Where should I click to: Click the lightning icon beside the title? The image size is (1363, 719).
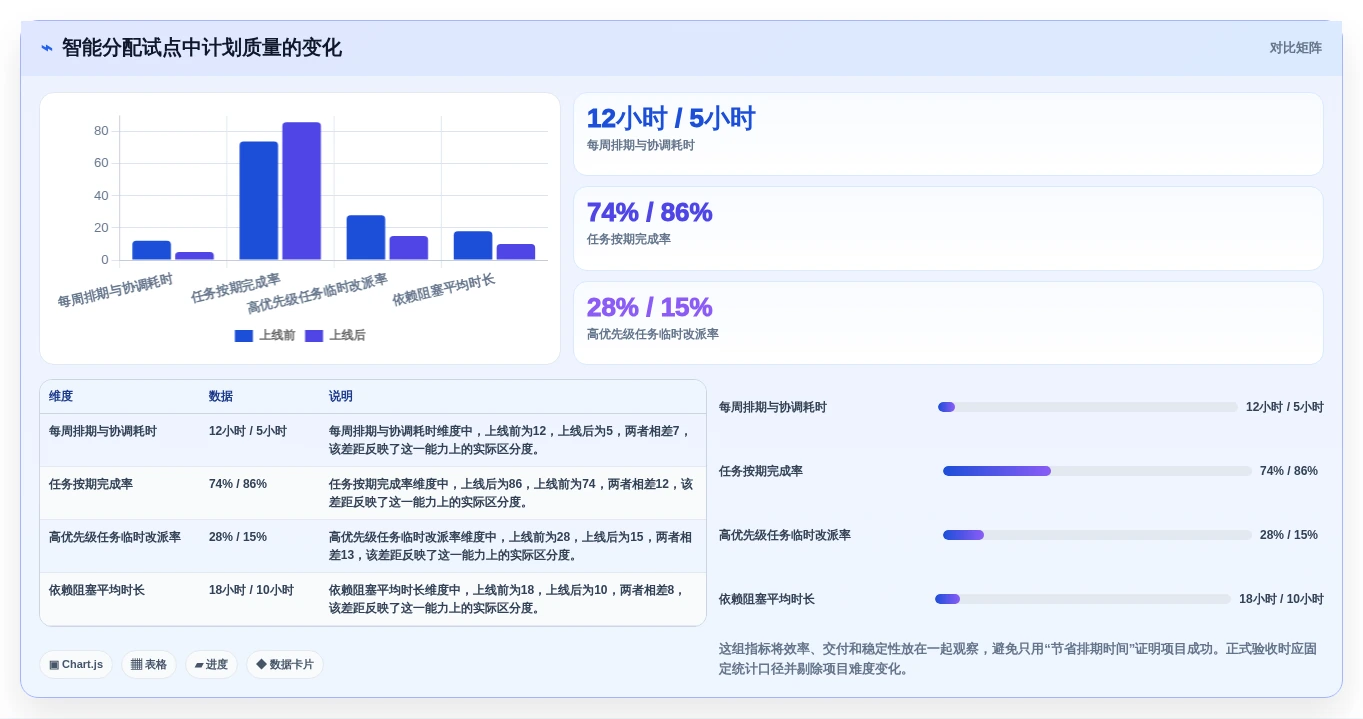[x=47, y=48]
